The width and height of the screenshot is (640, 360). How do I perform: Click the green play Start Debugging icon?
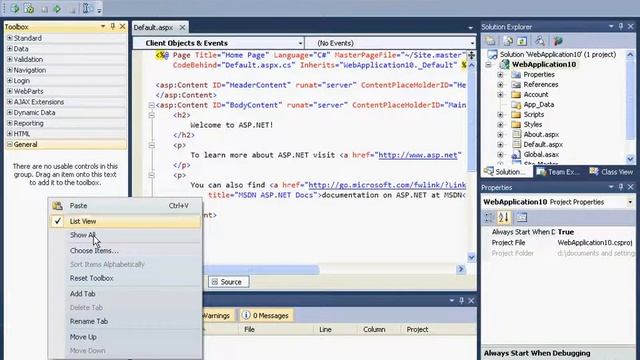point(57,9)
